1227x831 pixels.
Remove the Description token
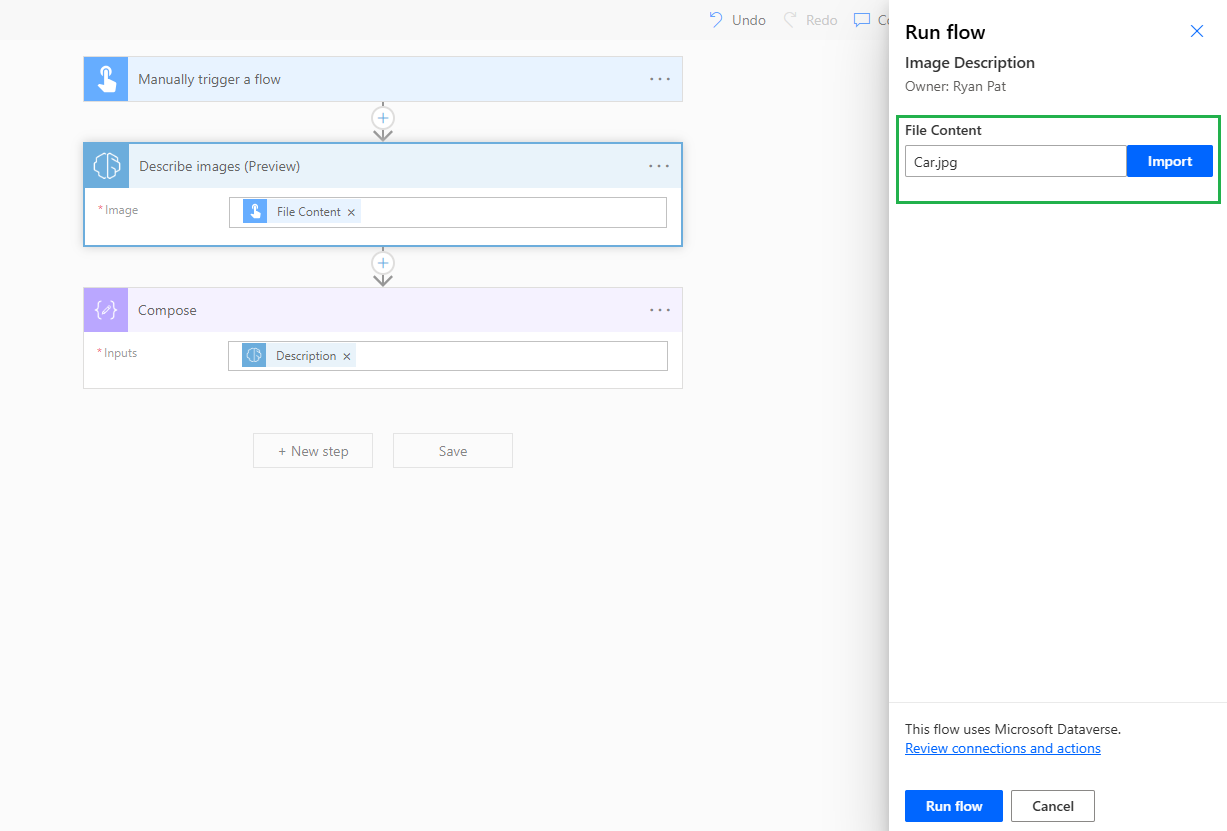pos(346,355)
